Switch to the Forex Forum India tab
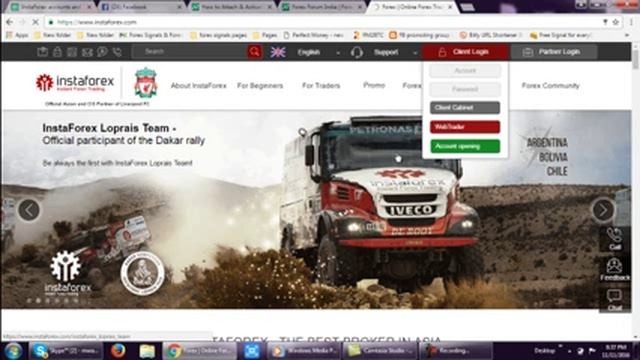 click(322, 7)
